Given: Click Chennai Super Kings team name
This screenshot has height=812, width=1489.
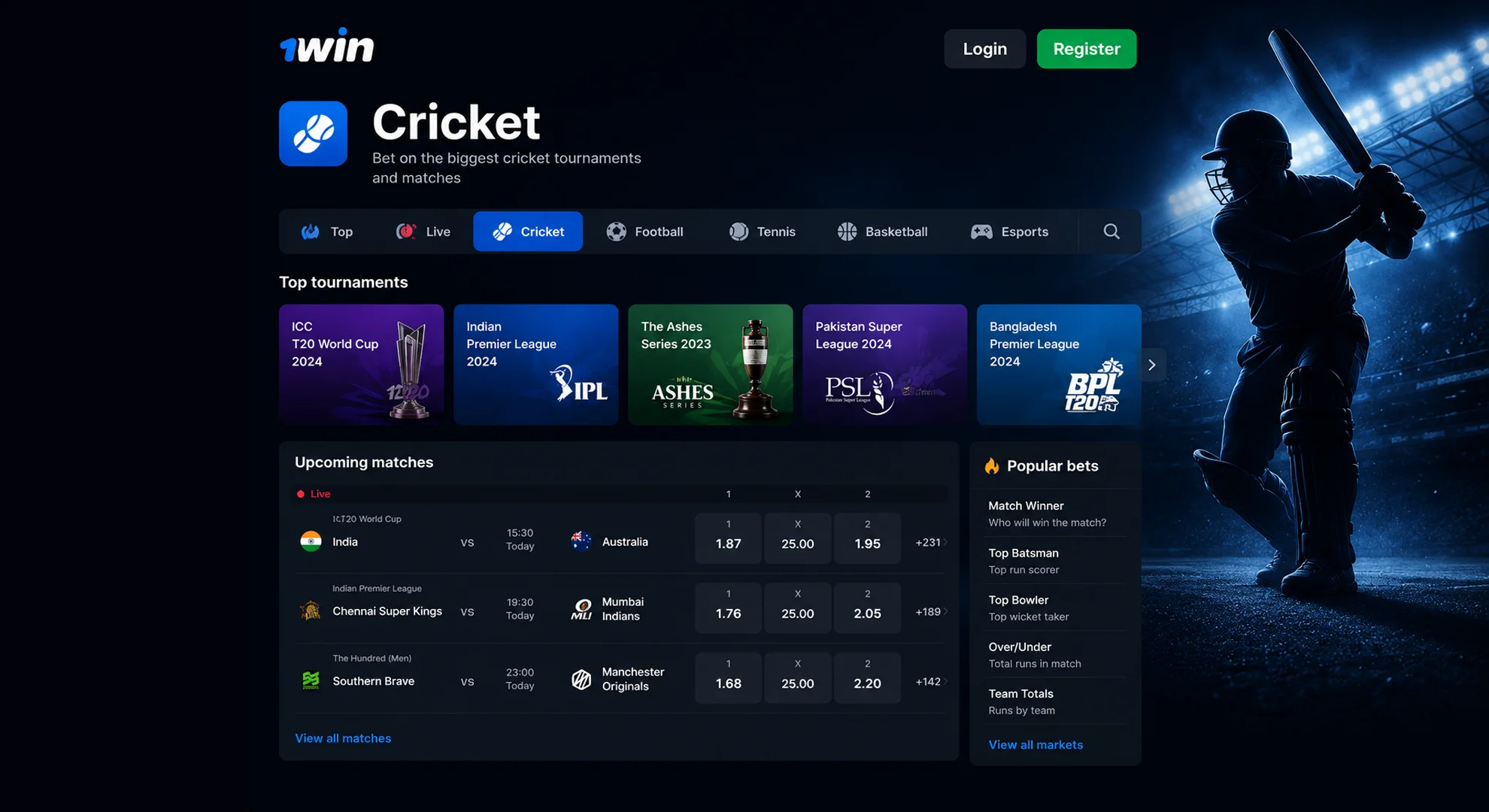Looking at the screenshot, I should (x=387, y=611).
